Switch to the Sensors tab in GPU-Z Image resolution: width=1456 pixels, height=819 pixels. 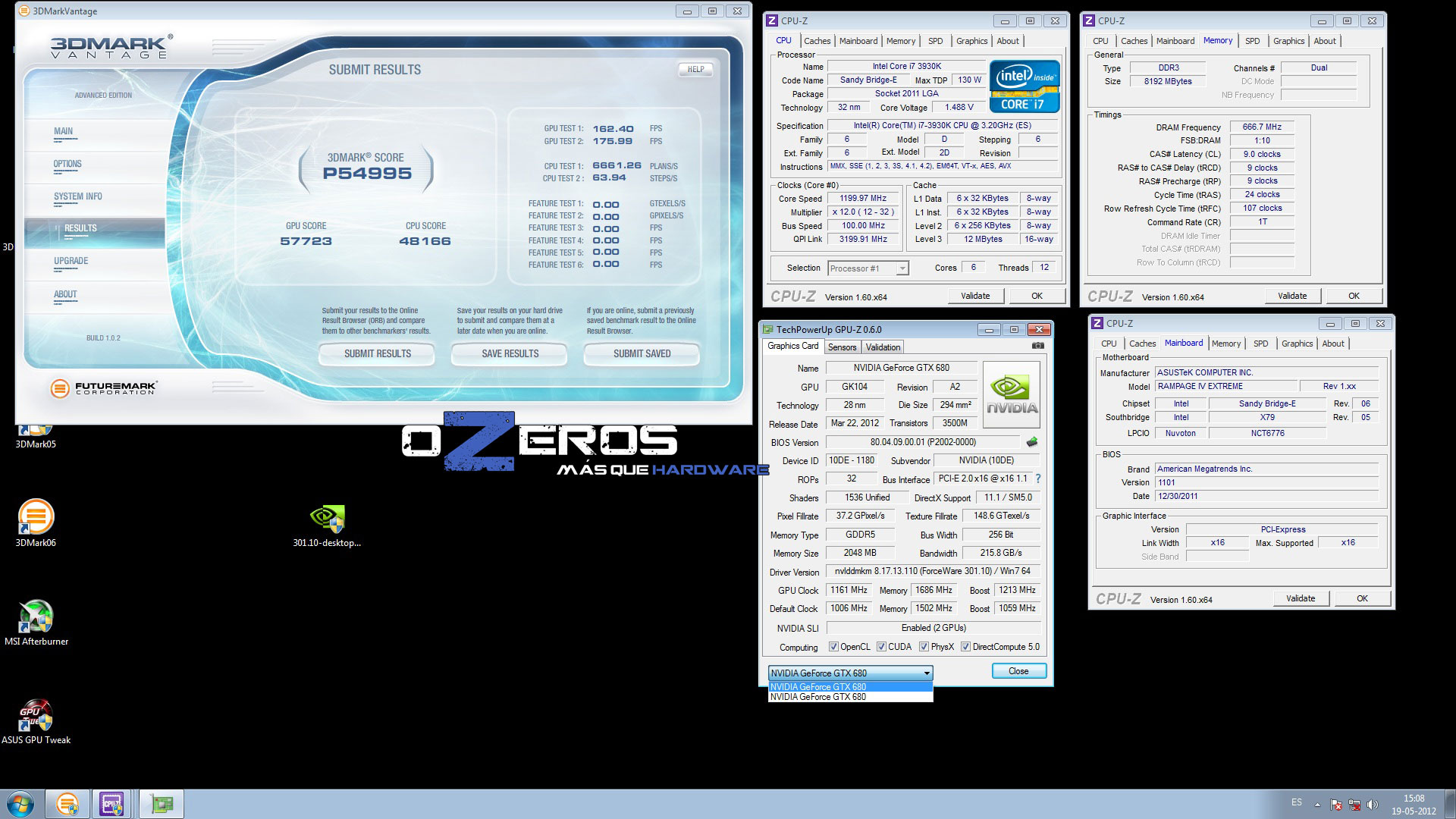(842, 347)
